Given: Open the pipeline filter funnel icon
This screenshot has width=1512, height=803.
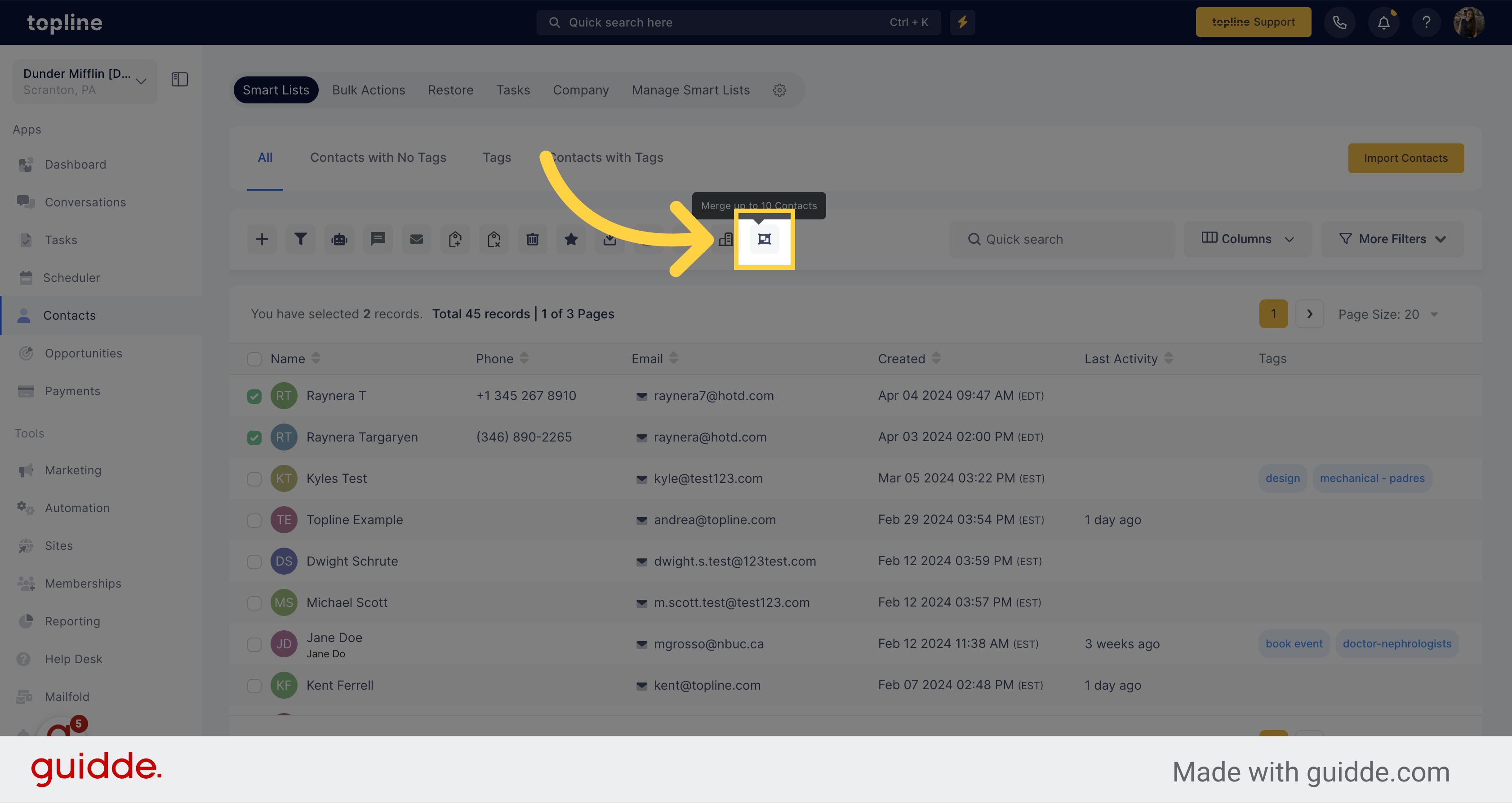Looking at the screenshot, I should 301,239.
